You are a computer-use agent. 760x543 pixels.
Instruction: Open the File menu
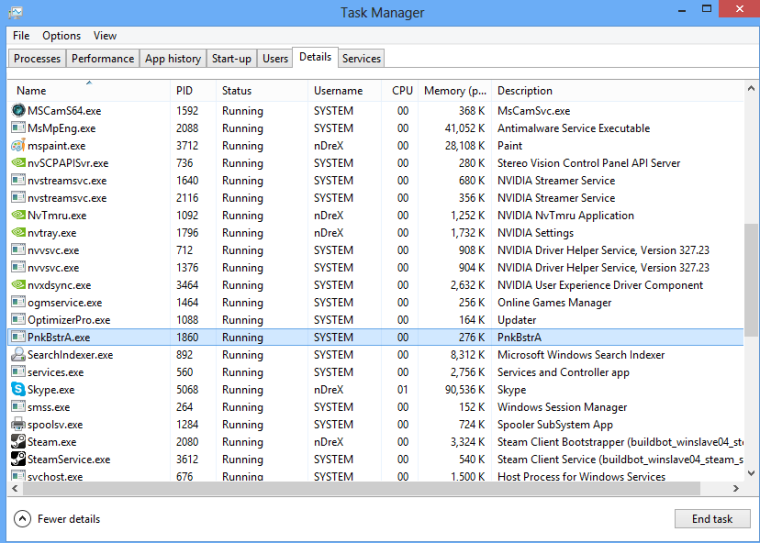pos(21,36)
